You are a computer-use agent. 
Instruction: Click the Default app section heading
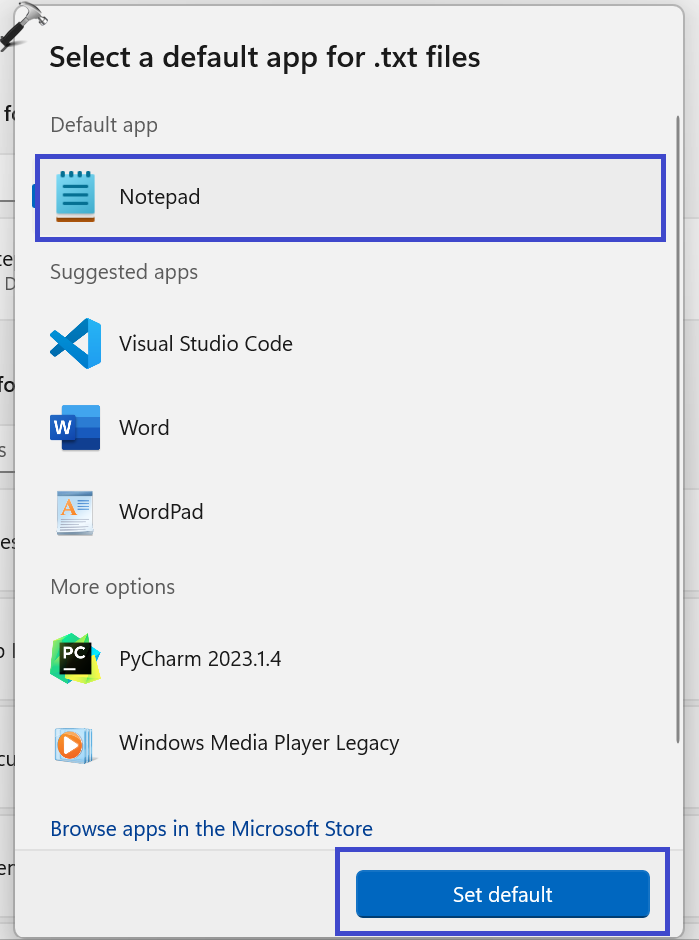pos(104,125)
